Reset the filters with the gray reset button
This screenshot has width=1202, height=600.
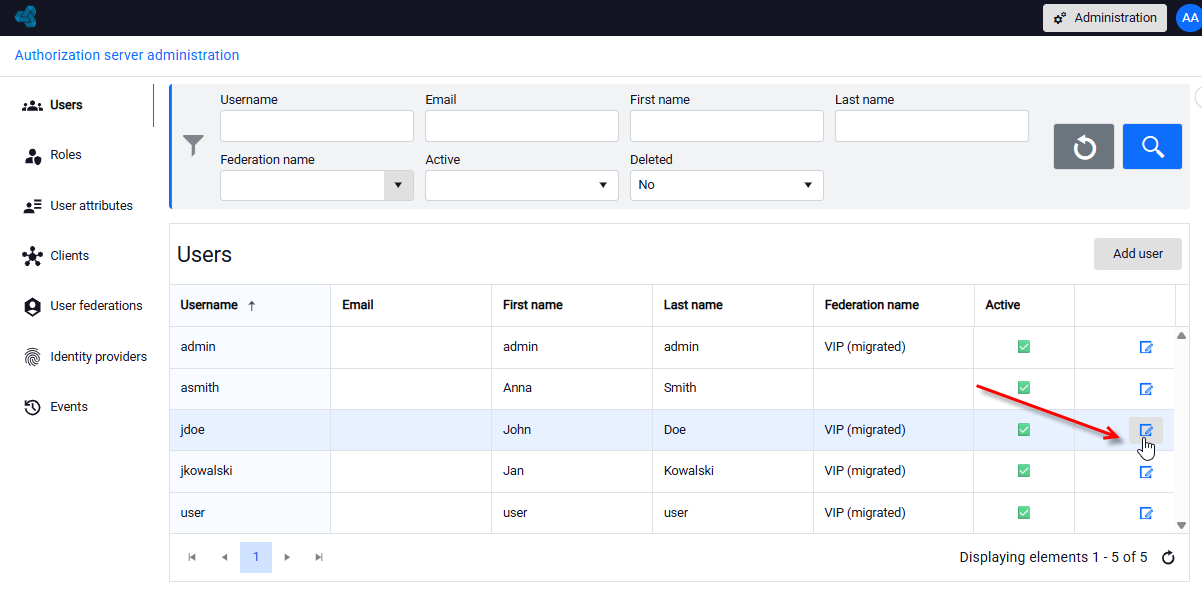pos(1084,147)
